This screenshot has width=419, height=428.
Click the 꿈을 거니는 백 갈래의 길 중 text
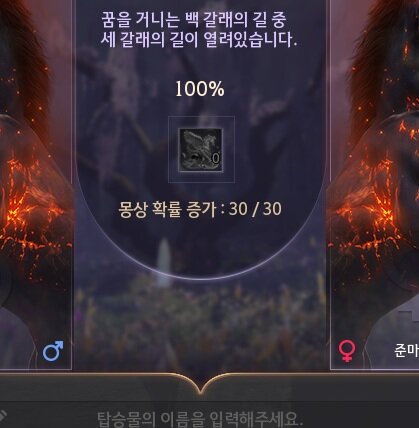tap(193, 20)
